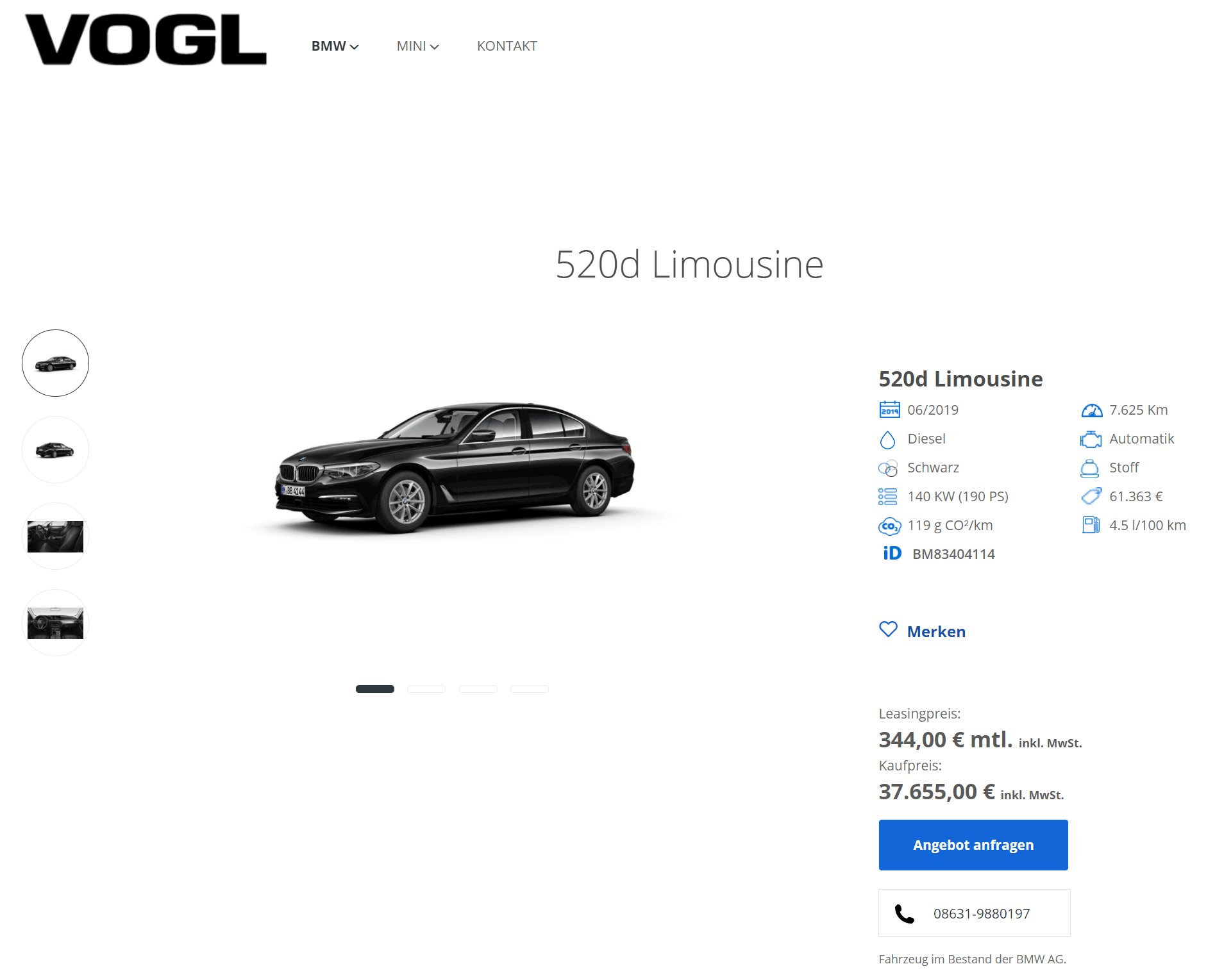Jump to the fourth carousel slide indicator
The width and height of the screenshot is (1215, 980).
[x=530, y=689]
